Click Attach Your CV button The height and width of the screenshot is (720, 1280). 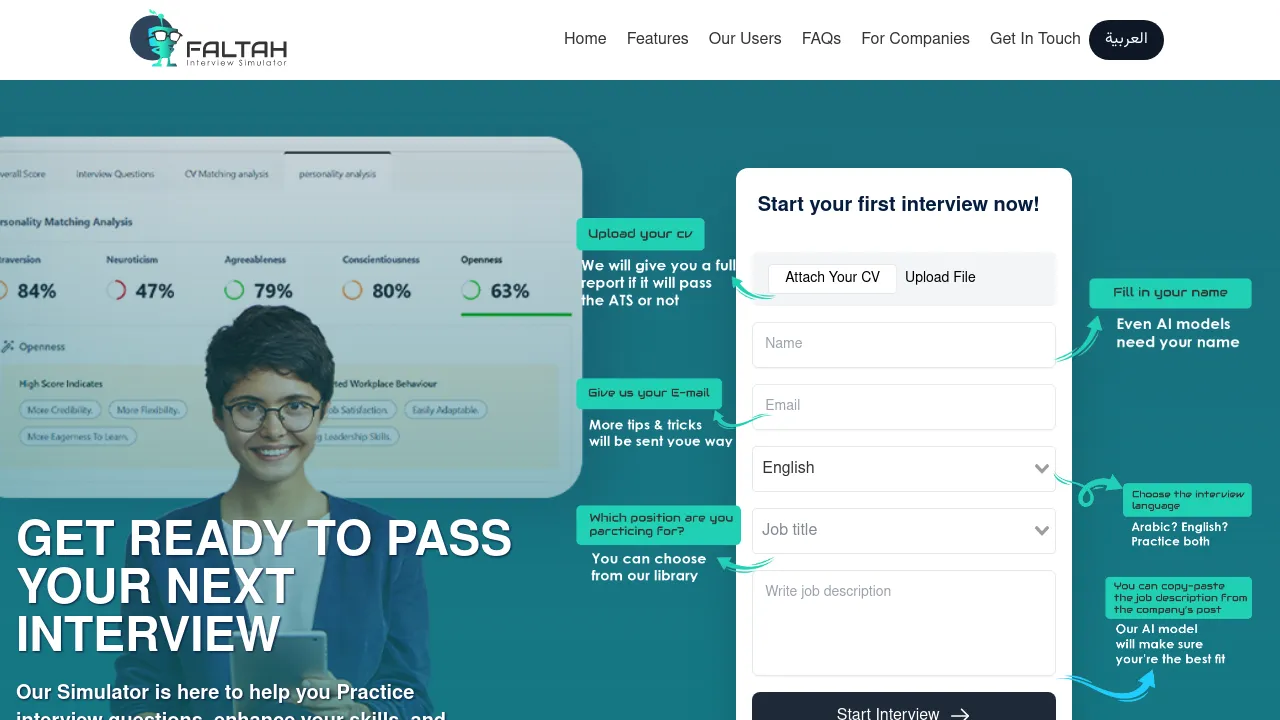(x=832, y=278)
